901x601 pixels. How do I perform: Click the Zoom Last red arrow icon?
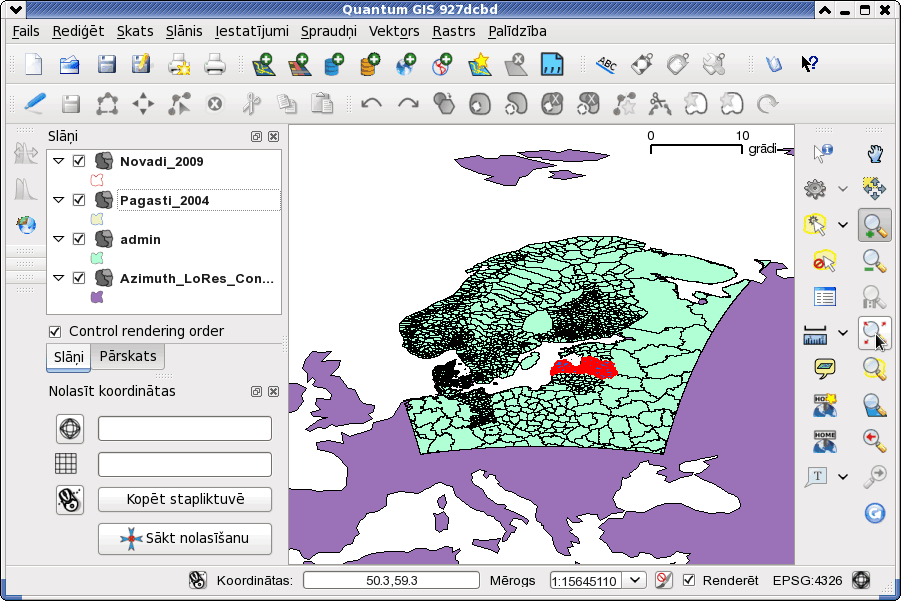tap(875, 440)
